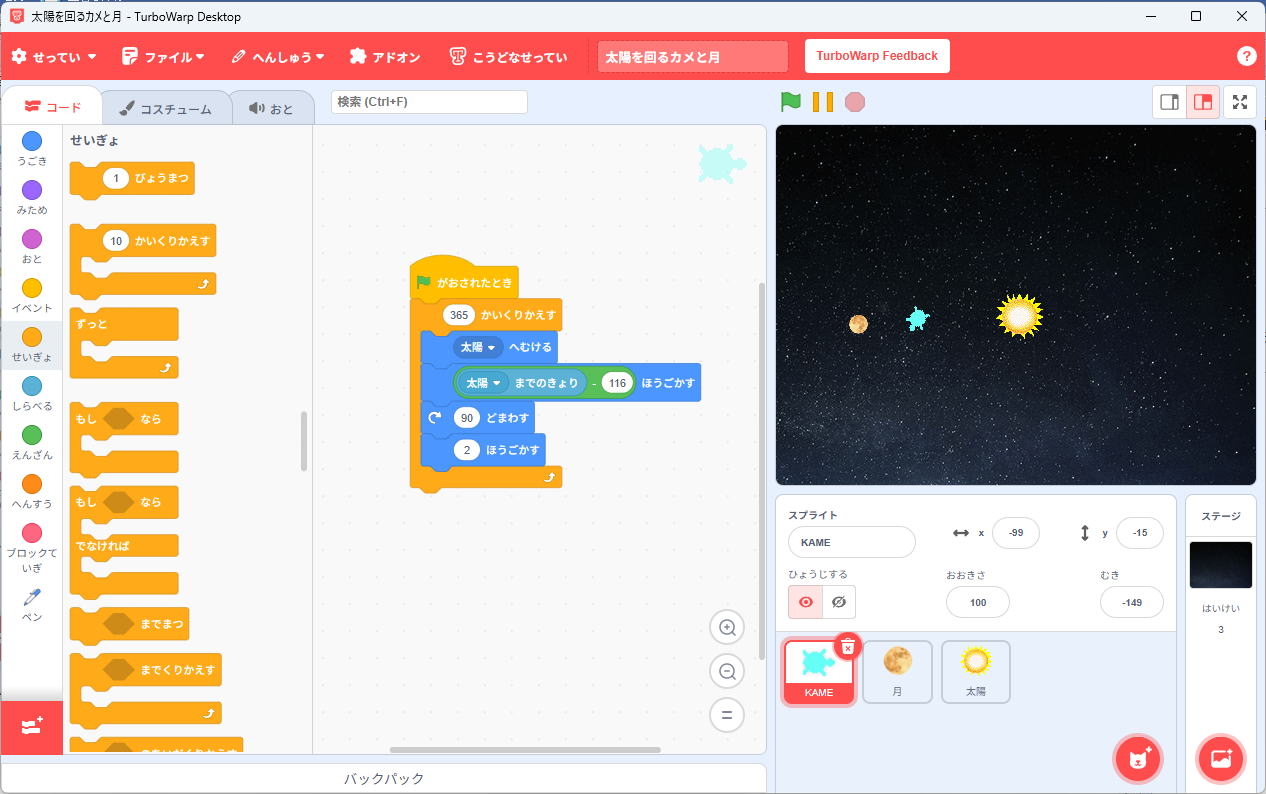This screenshot has width=1266, height=794.
Task: Click the 116 value in subtraction block
Action: (617, 383)
